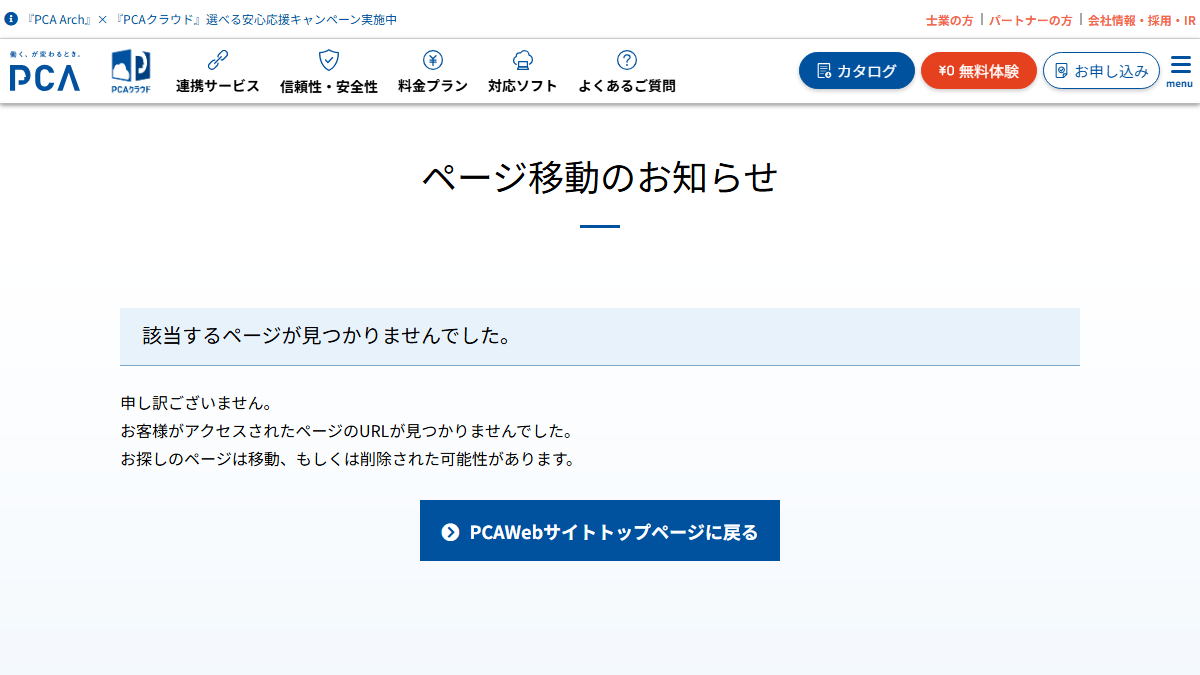The width and height of the screenshot is (1200, 675).
Task: Open the 士業の方 link
Action: (x=949, y=20)
